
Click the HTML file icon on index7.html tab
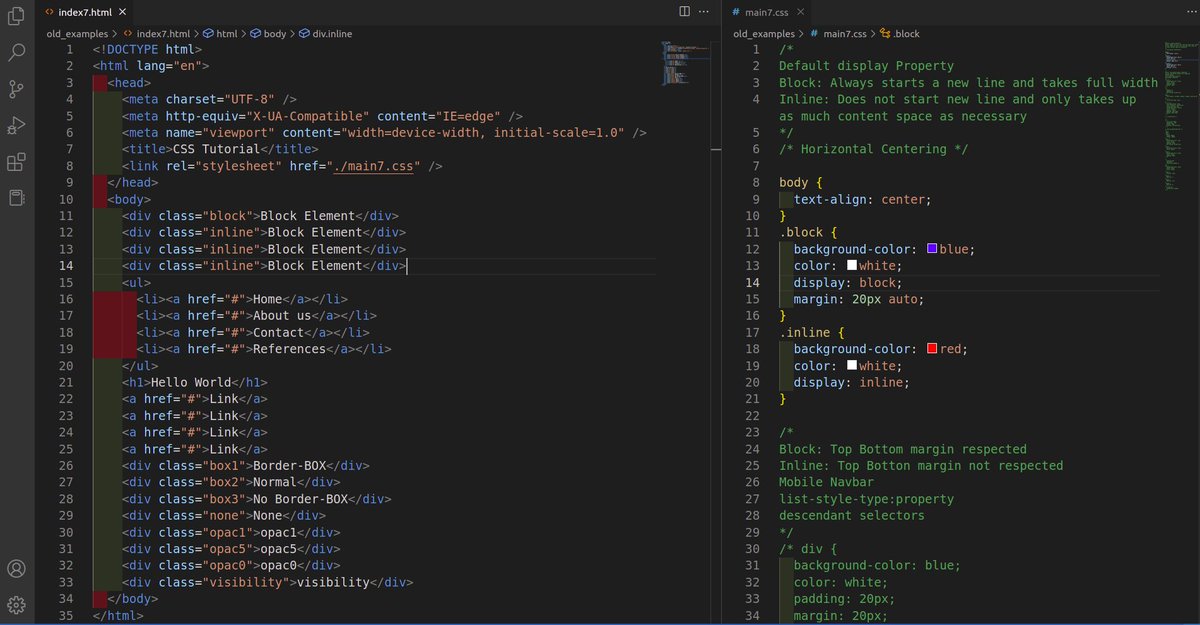pos(50,12)
